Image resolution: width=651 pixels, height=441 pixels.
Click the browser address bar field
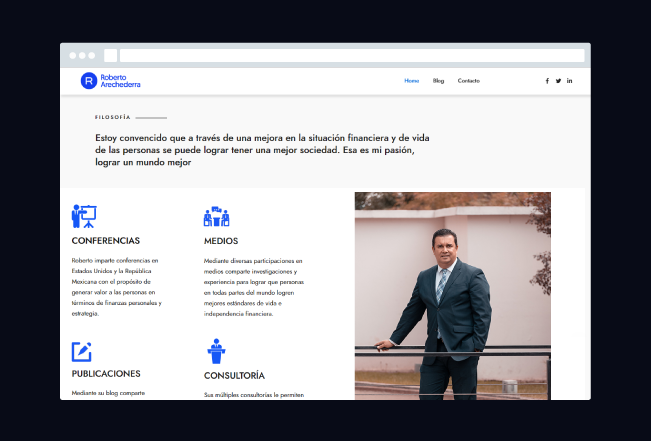(x=352, y=56)
